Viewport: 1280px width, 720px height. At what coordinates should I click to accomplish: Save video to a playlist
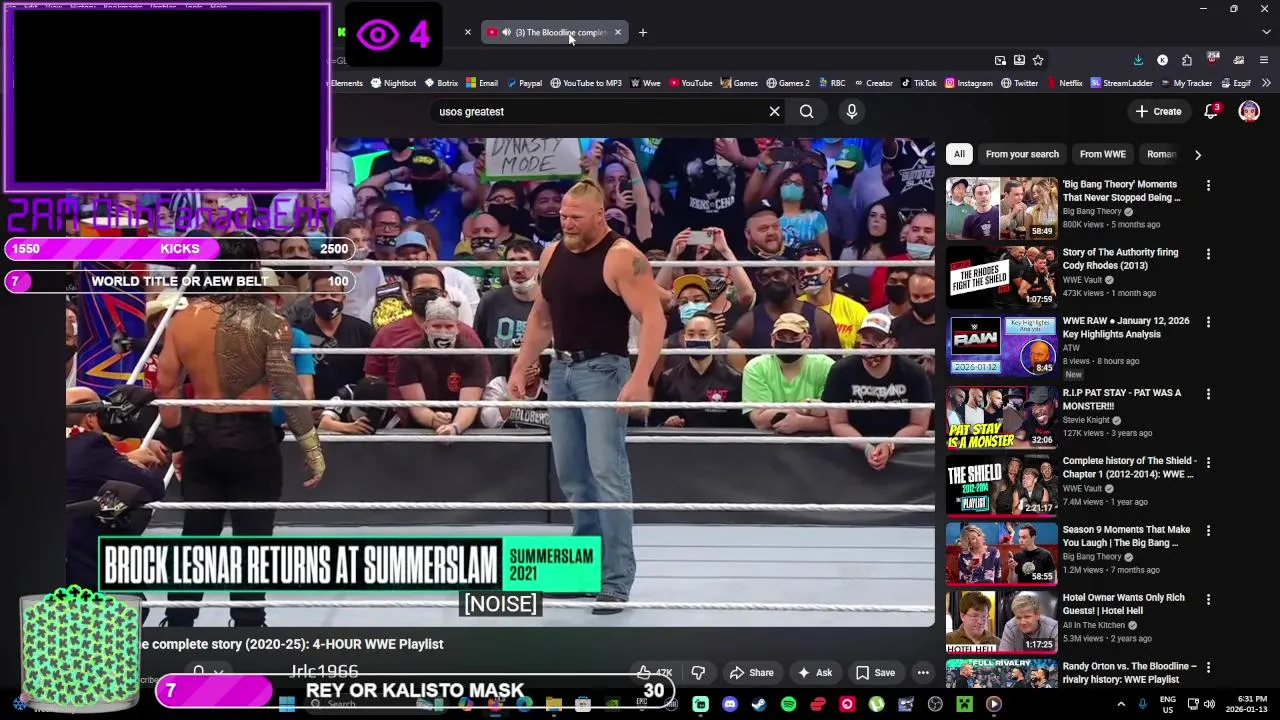click(x=875, y=673)
